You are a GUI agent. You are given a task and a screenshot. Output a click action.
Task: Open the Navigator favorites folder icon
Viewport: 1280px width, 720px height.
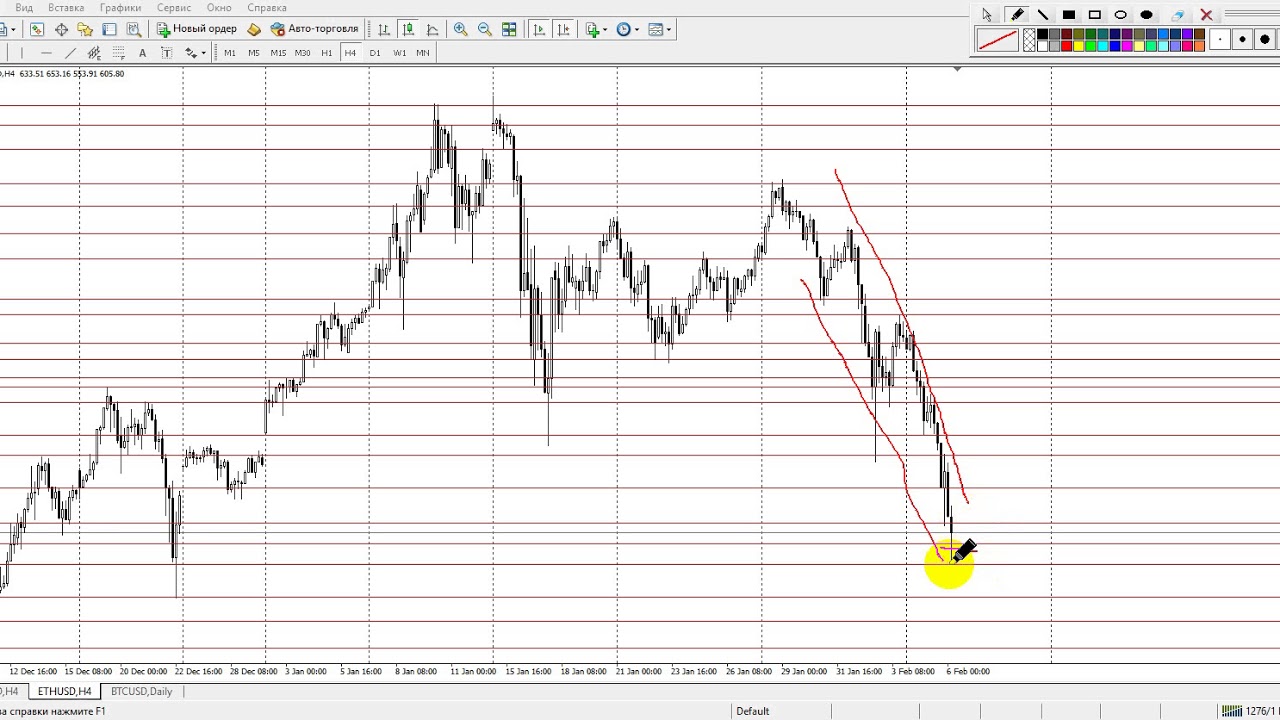tap(85, 30)
